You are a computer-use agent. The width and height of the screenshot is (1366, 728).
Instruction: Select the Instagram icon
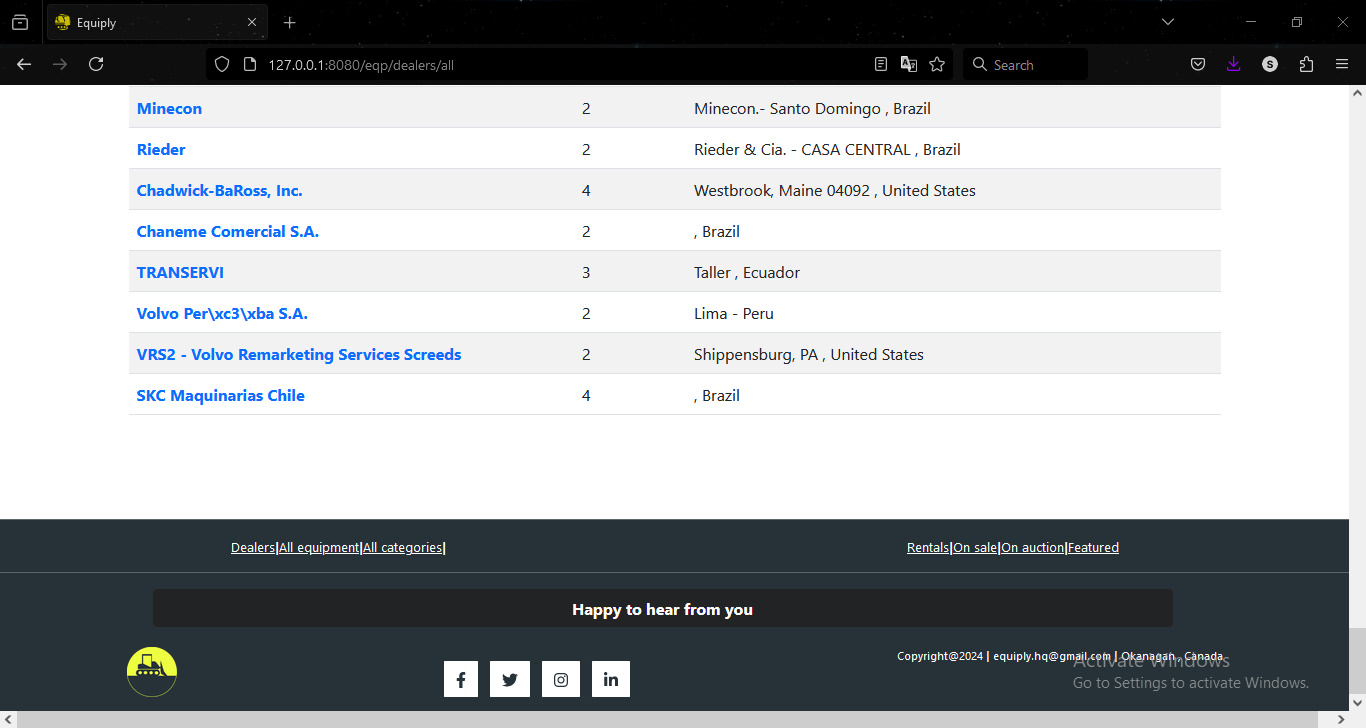(x=560, y=679)
